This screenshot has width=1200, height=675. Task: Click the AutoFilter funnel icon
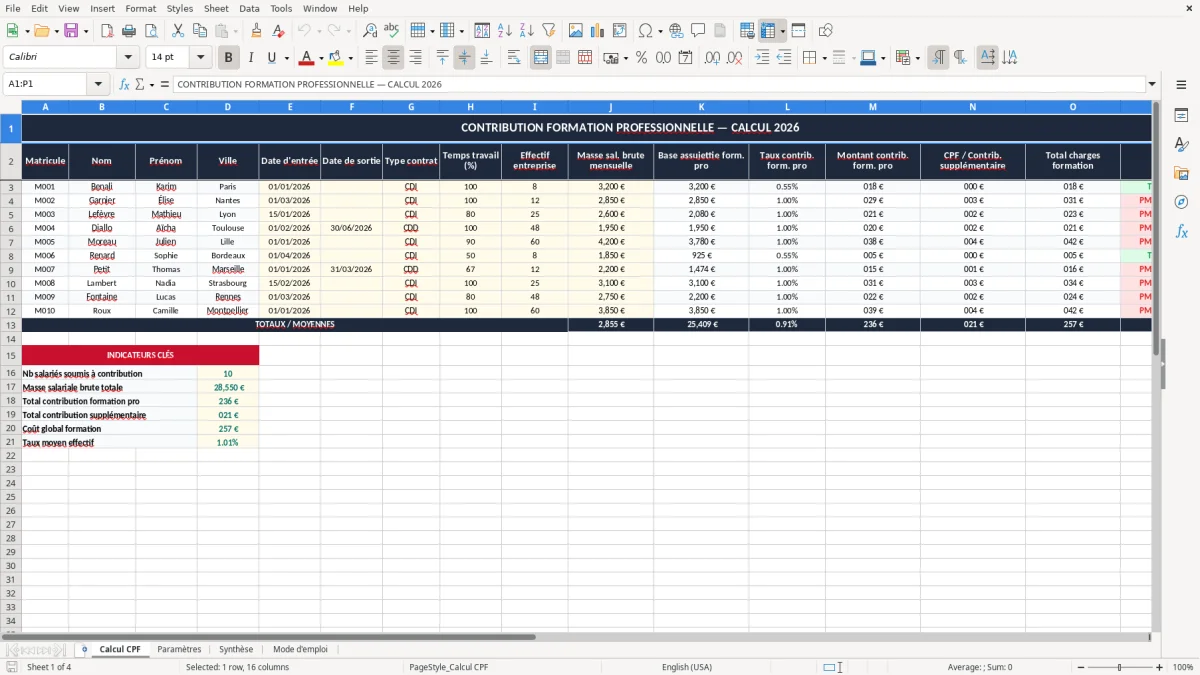[548, 31]
